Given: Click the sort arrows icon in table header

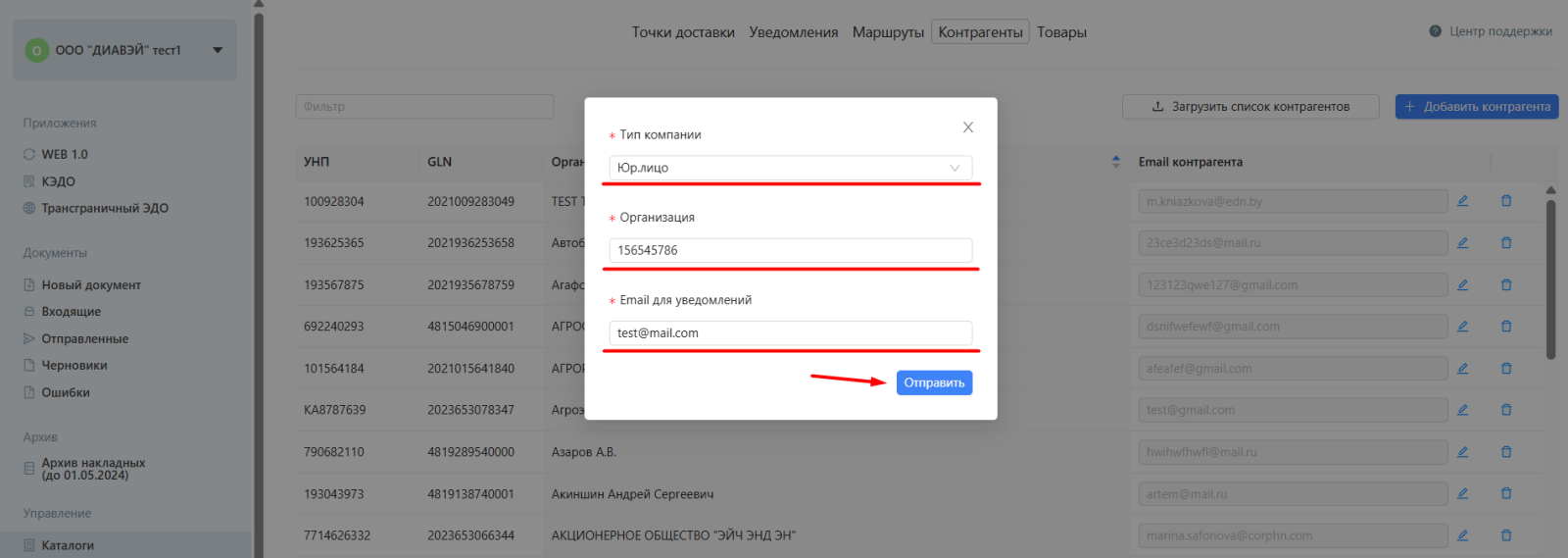Looking at the screenshot, I should (x=1116, y=162).
